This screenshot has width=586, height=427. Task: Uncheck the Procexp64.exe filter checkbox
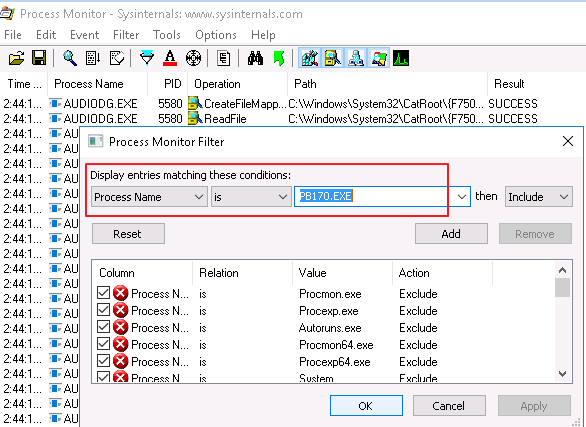pyautogui.click(x=103, y=361)
